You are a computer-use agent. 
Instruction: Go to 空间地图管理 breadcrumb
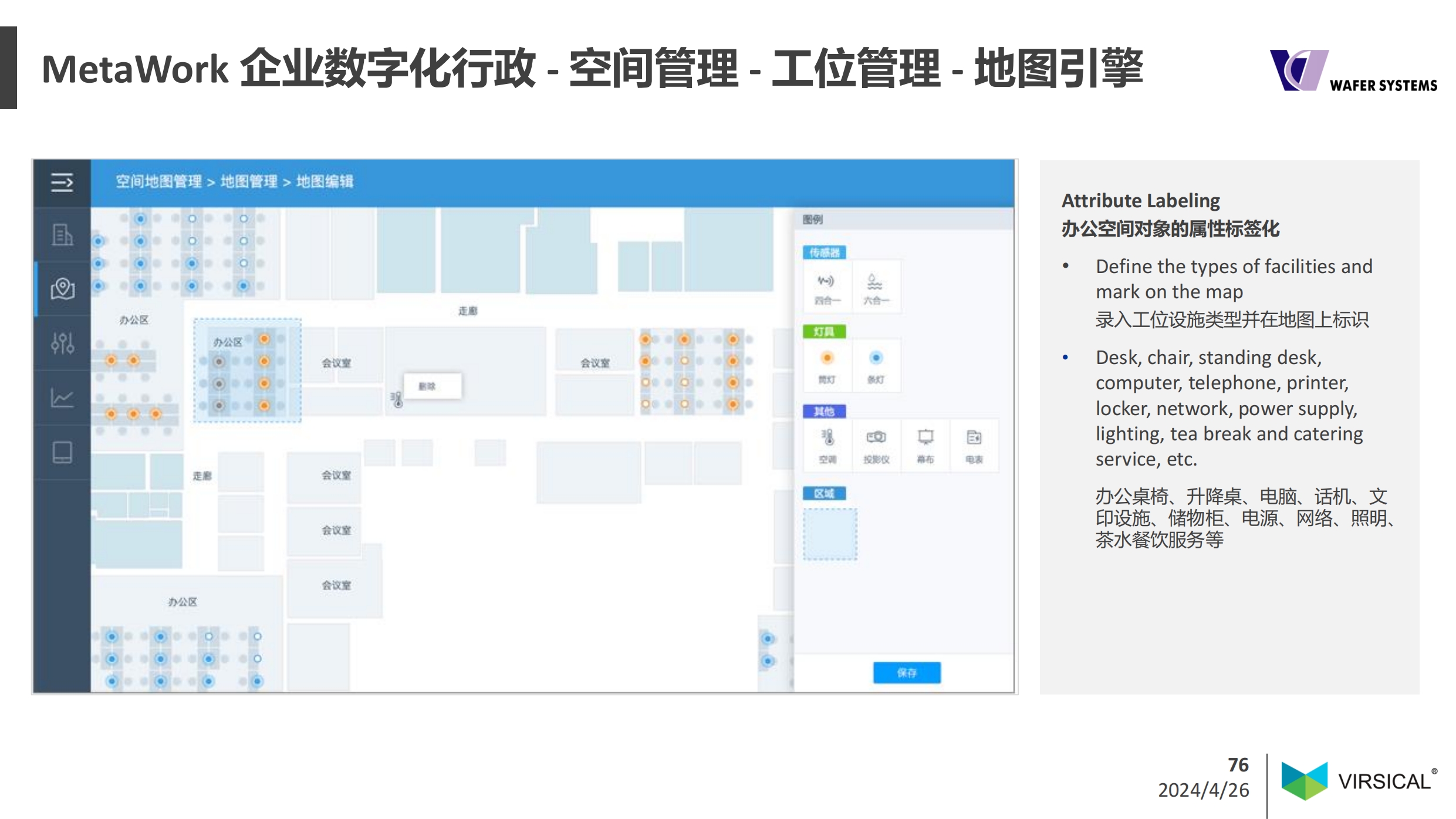(158, 182)
